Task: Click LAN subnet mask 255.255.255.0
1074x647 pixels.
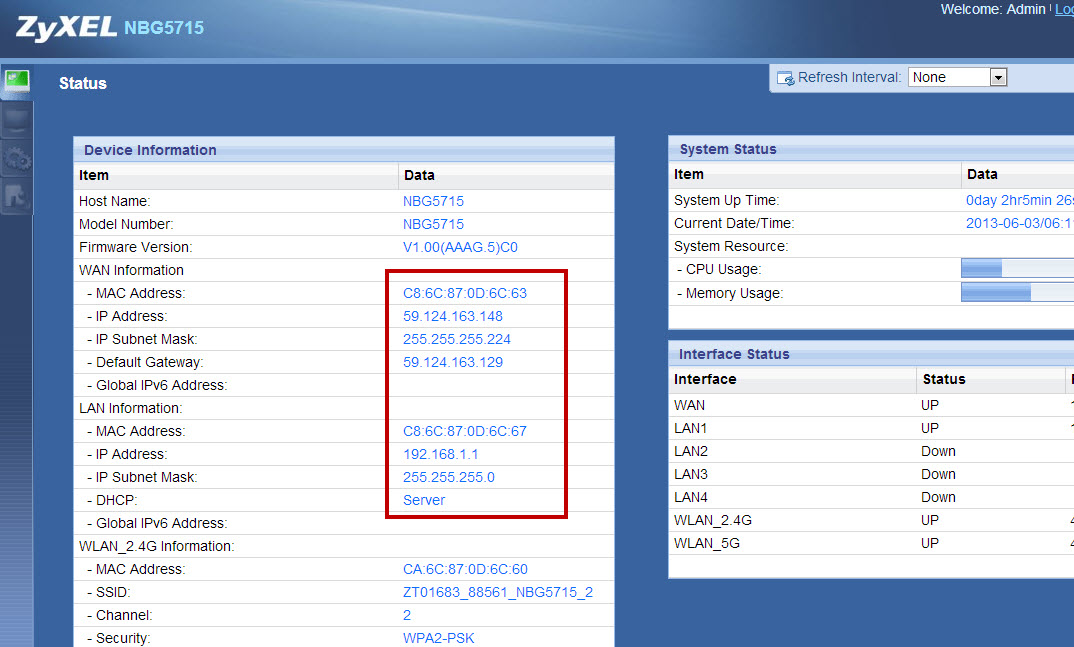Action: click(x=449, y=477)
